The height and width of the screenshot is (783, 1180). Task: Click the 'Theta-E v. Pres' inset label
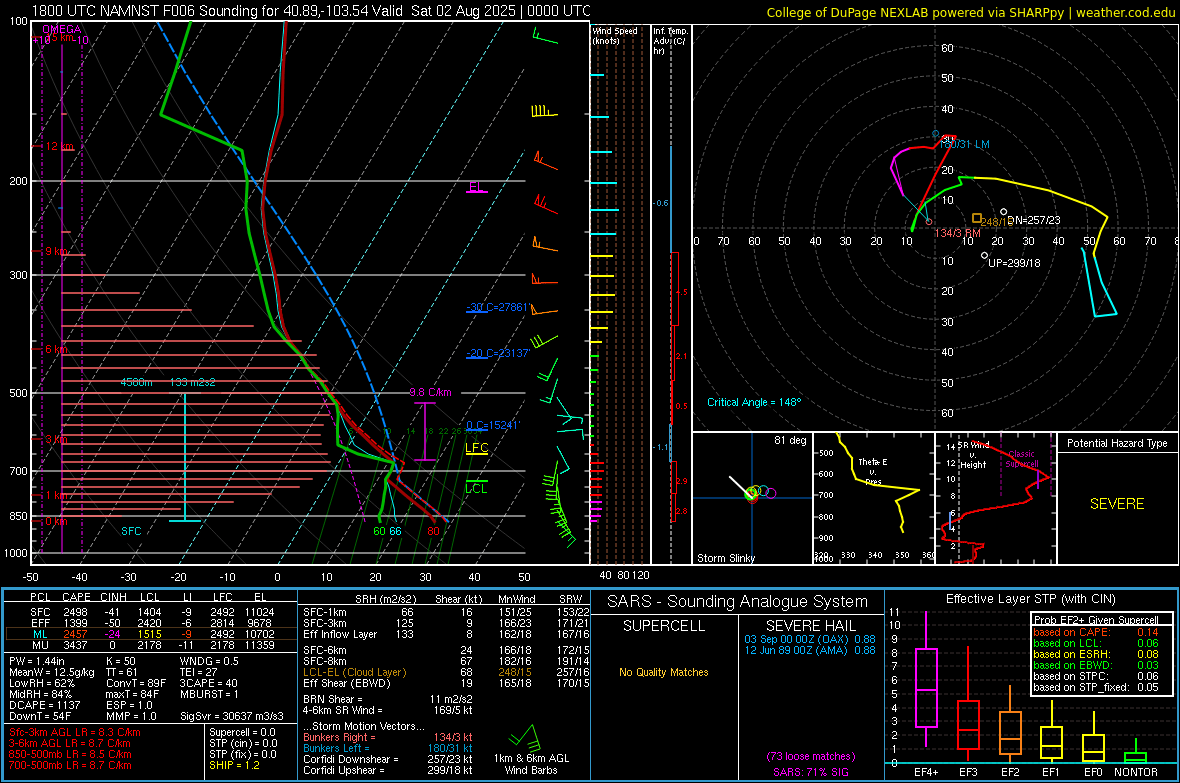point(872,471)
